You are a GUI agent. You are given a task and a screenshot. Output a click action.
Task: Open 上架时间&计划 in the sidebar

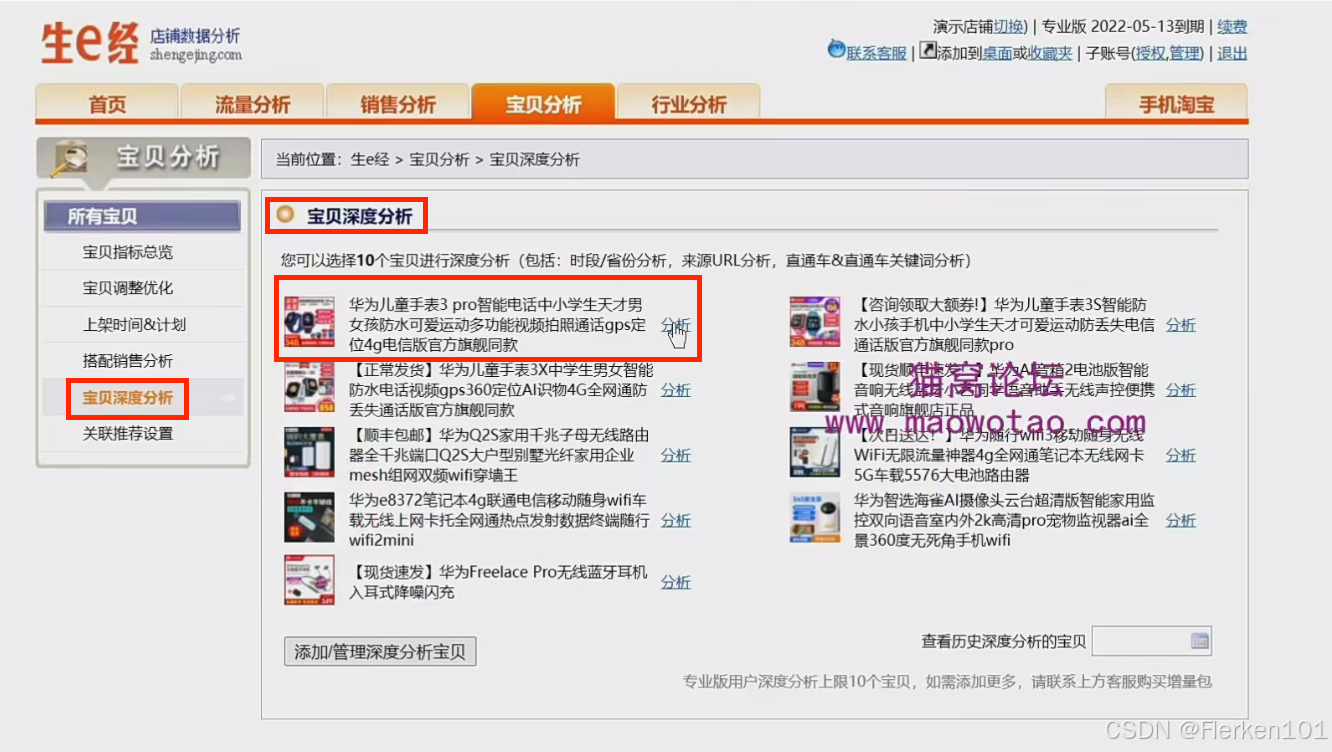(x=134, y=325)
